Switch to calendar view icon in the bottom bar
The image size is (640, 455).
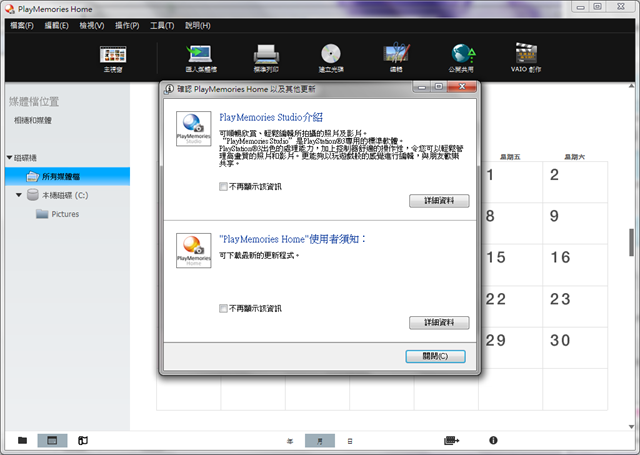(x=52, y=440)
